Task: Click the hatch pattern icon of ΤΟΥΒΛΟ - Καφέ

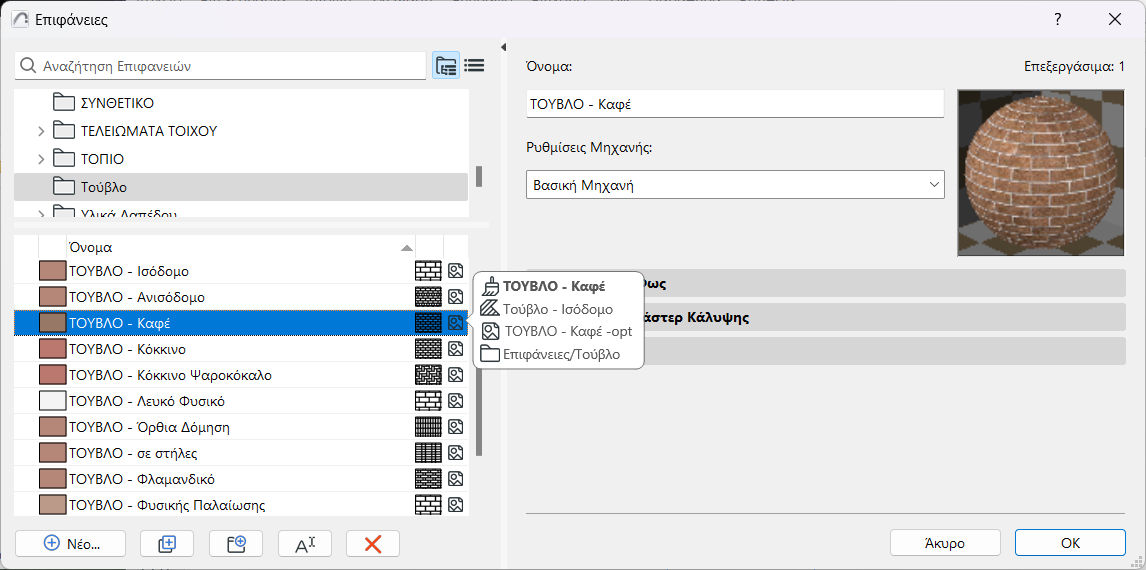Action: (428, 322)
